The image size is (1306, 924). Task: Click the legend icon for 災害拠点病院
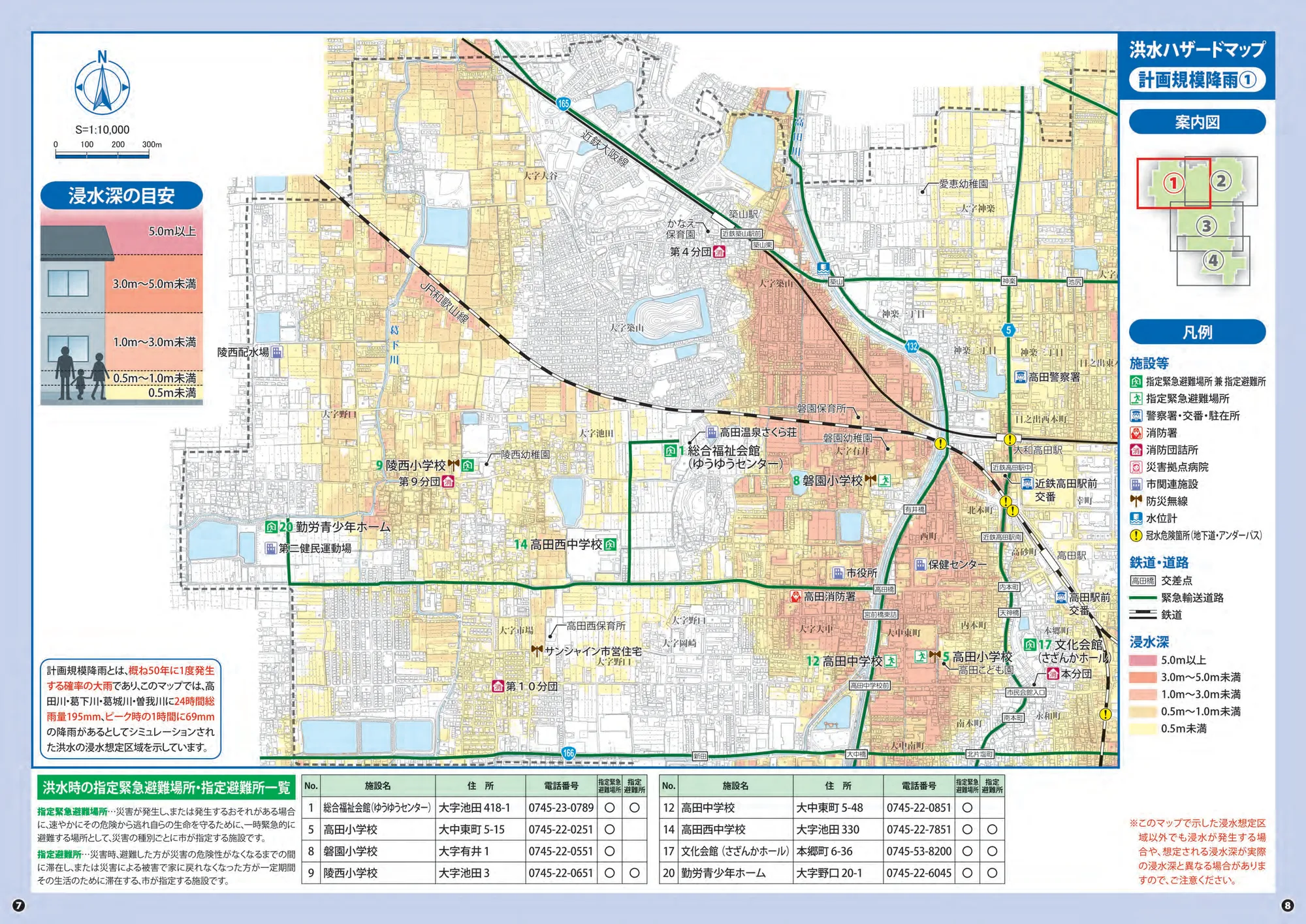point(1136,467)
